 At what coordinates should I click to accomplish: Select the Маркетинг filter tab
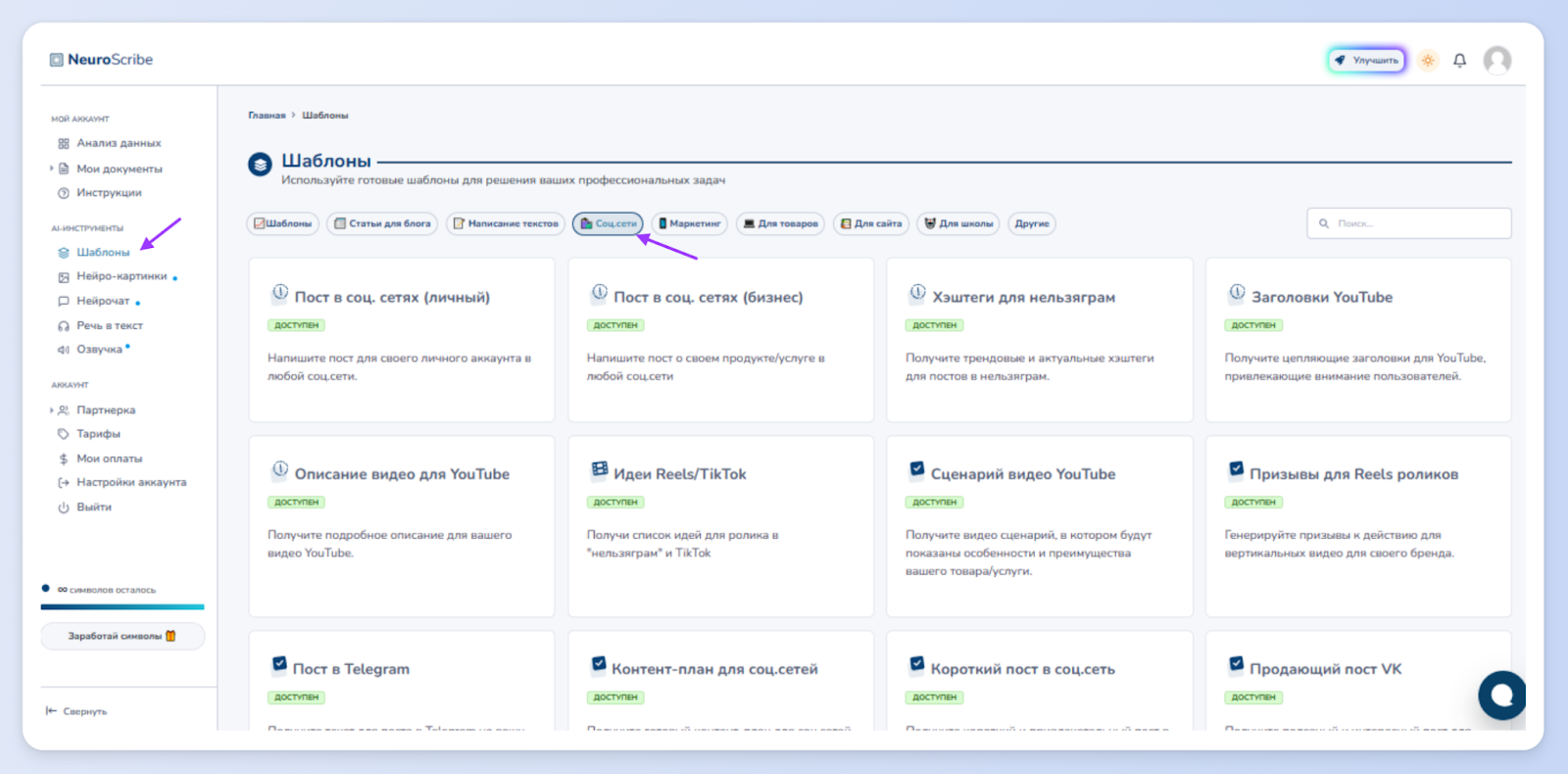pyautogui.click(x=689, y=223)
